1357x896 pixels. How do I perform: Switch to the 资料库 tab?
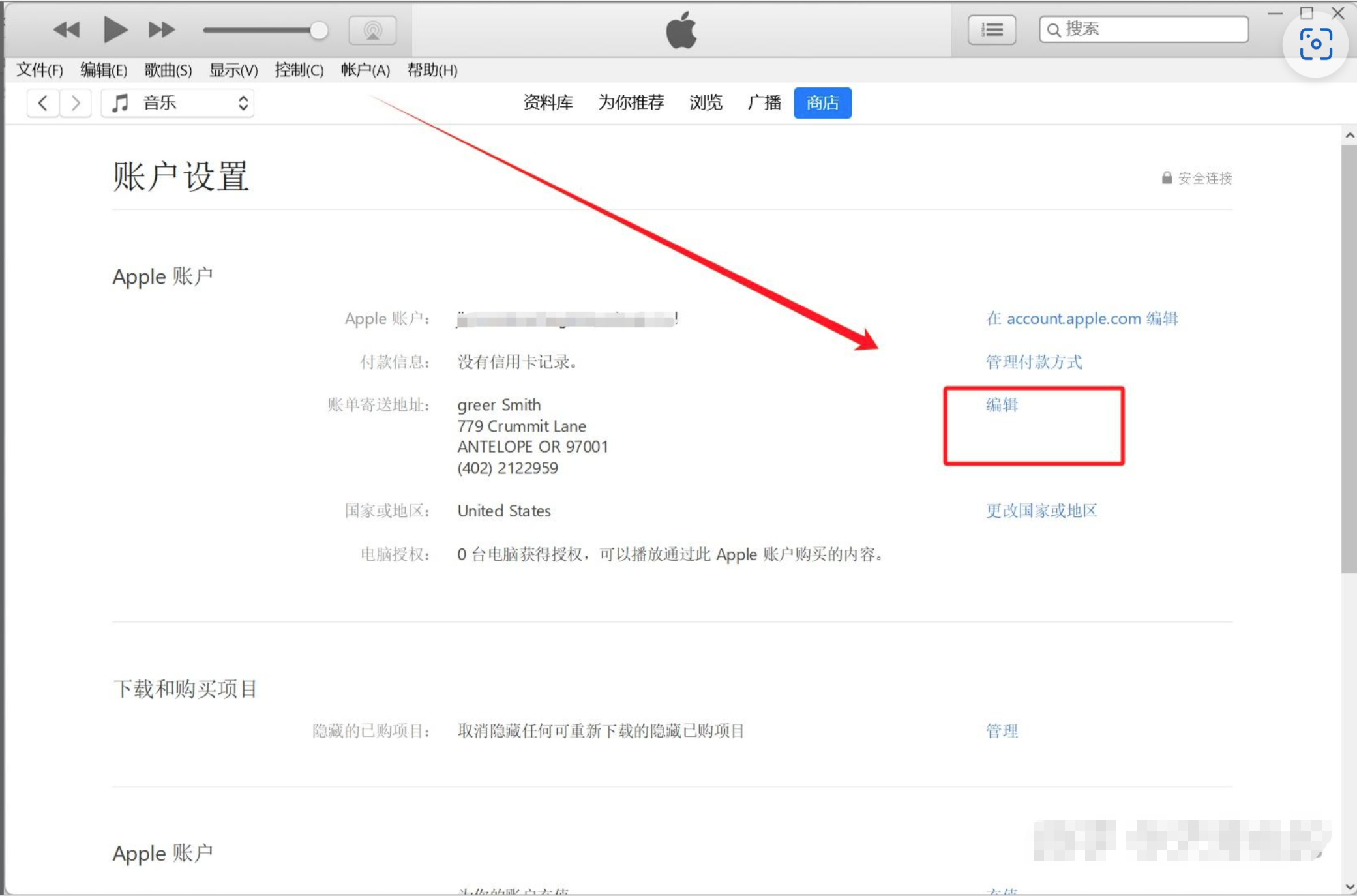(548, 103)
